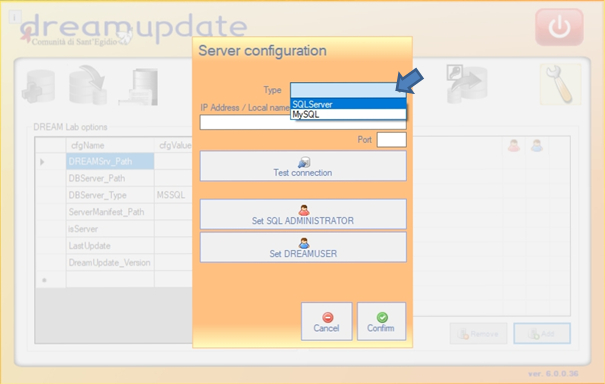Click the red power exit icon

click(x=559, y=27)
